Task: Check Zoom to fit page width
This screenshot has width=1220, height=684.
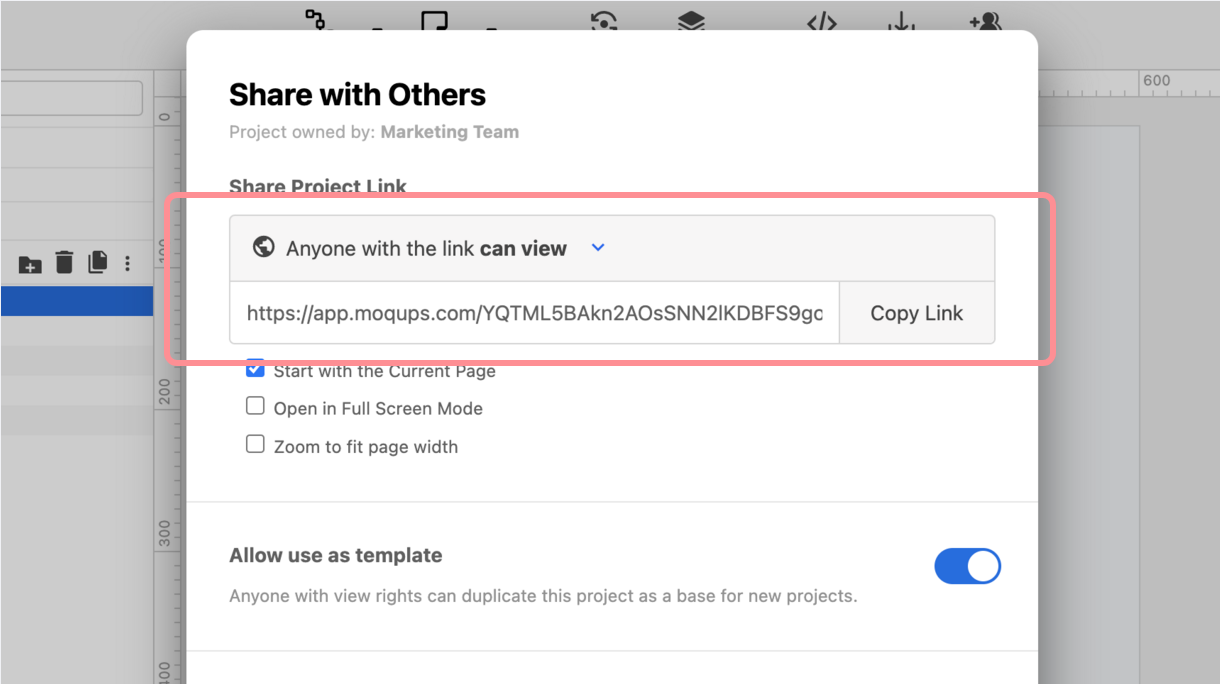Action: coord(256,445)
